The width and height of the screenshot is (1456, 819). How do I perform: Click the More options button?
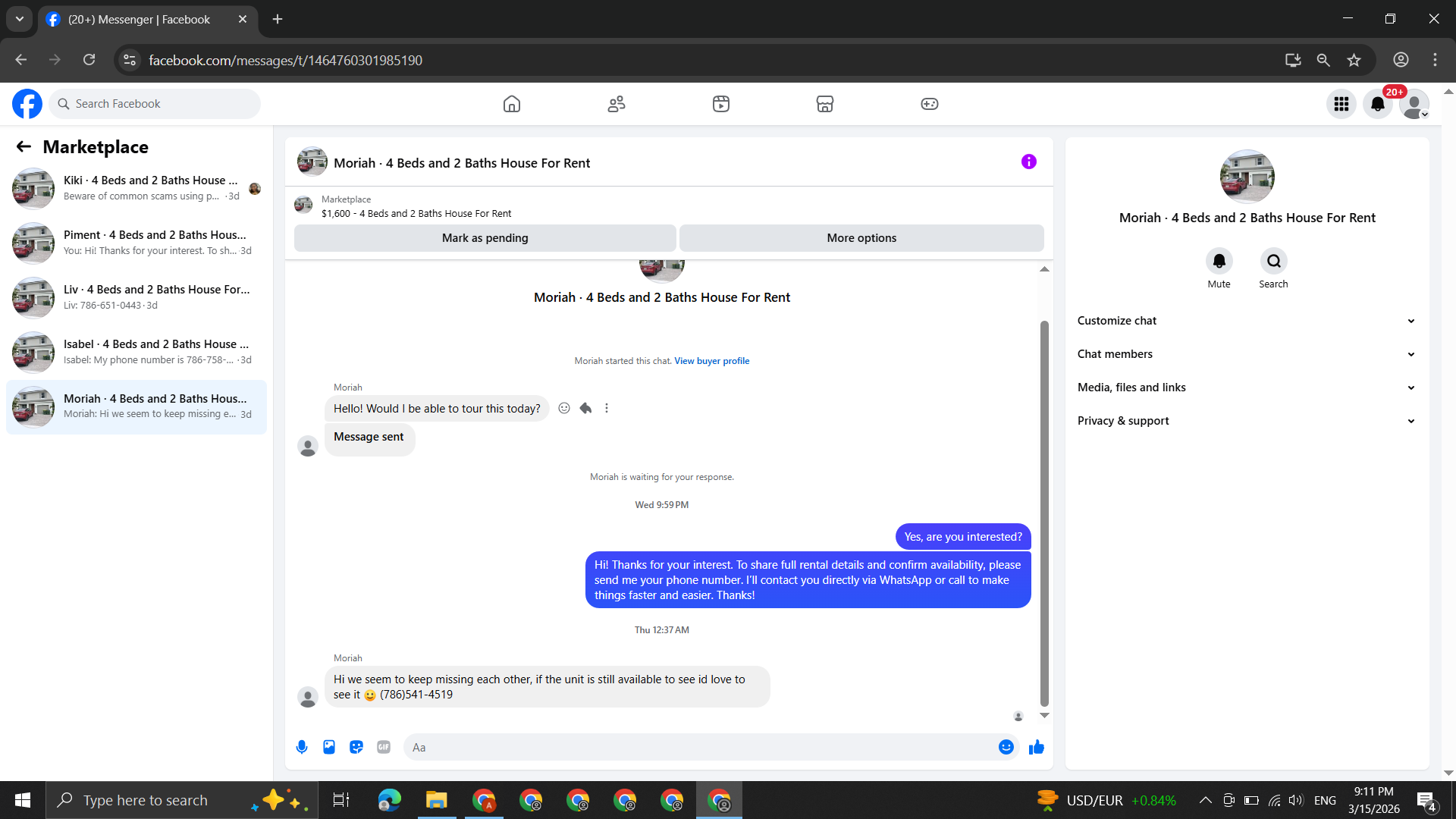coord(861,238)
